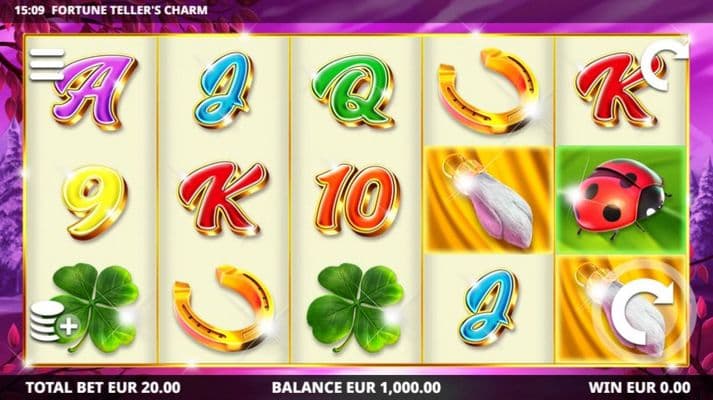The image size is (713, 400).
Task: Click the horseshoe on reel two
Action: (x=224, y=308)
